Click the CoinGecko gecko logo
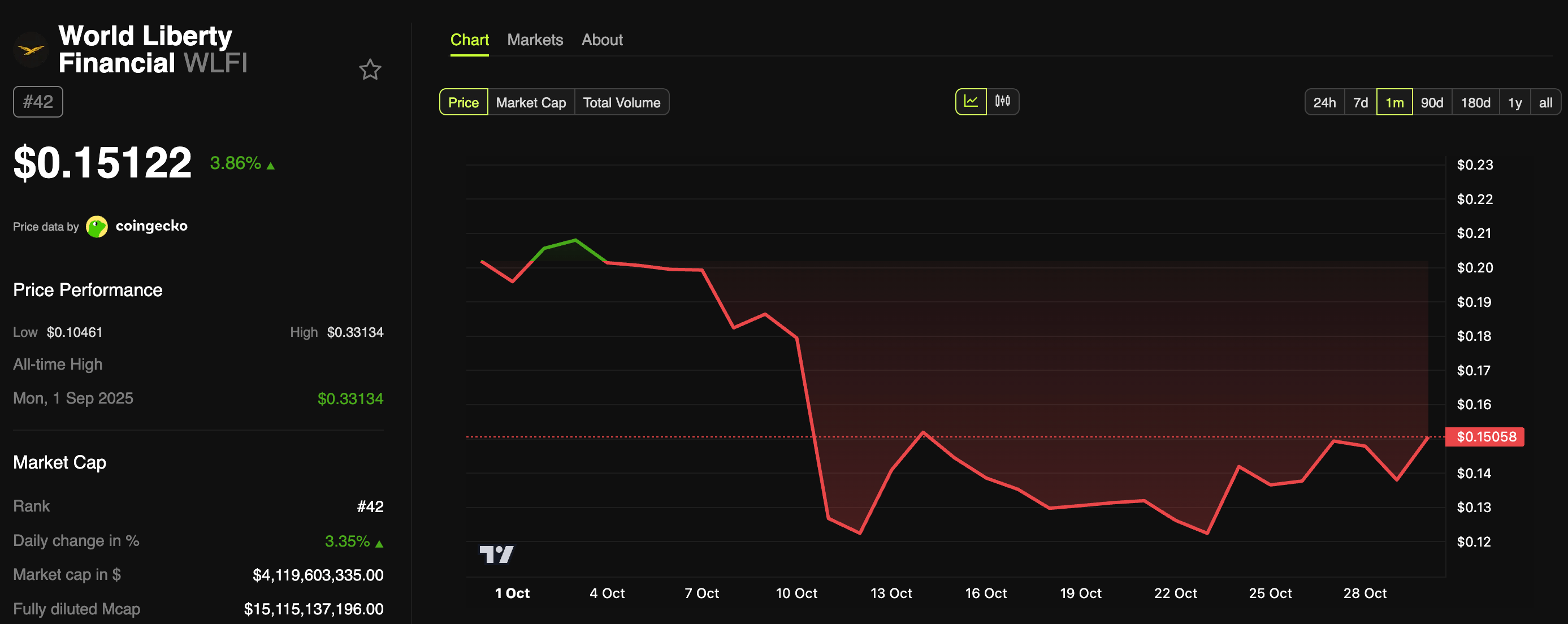 click(x=97, y=227)
